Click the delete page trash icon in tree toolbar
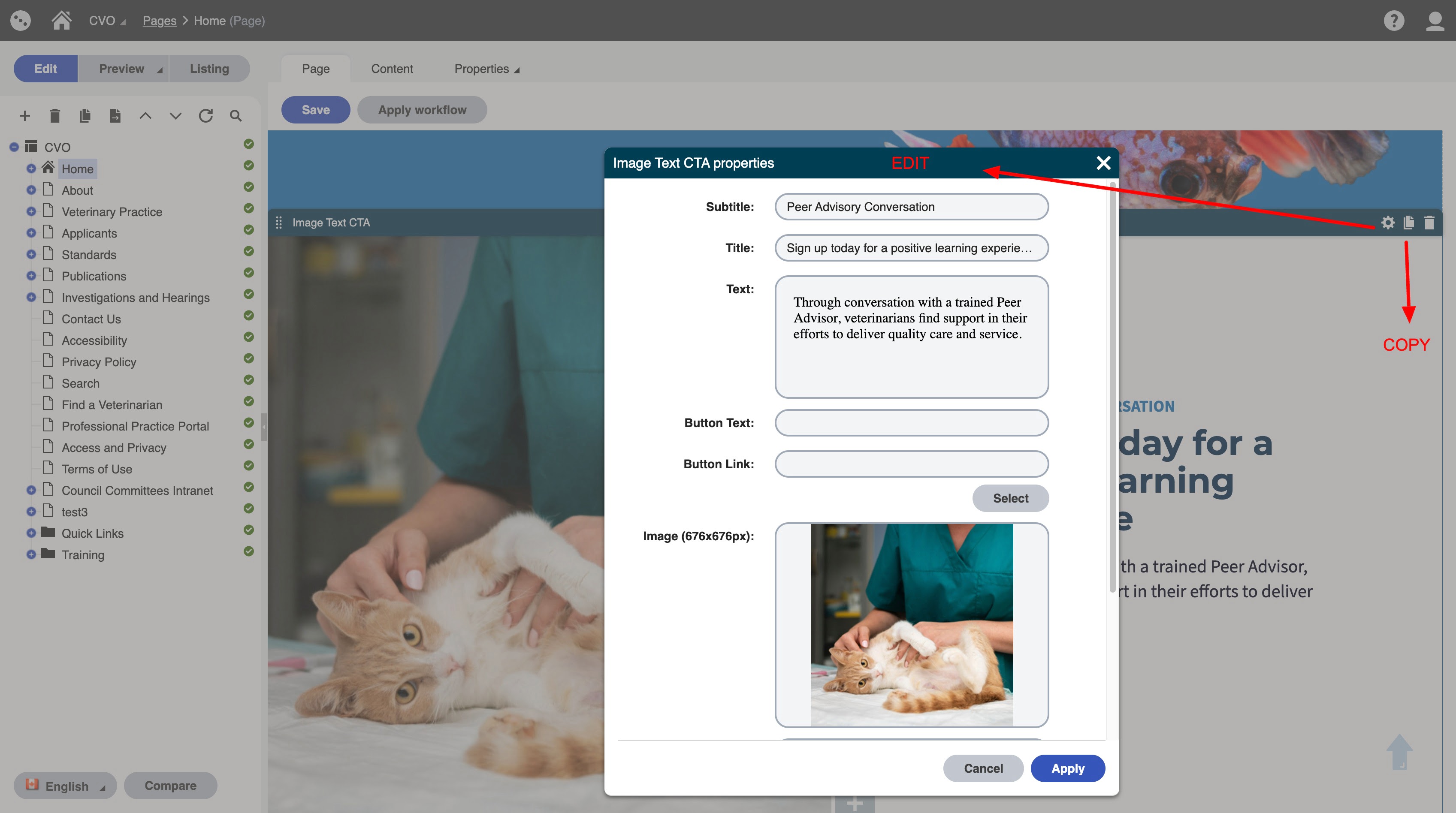The width and height of the screenshot is (1456, 813). [55, 116]
